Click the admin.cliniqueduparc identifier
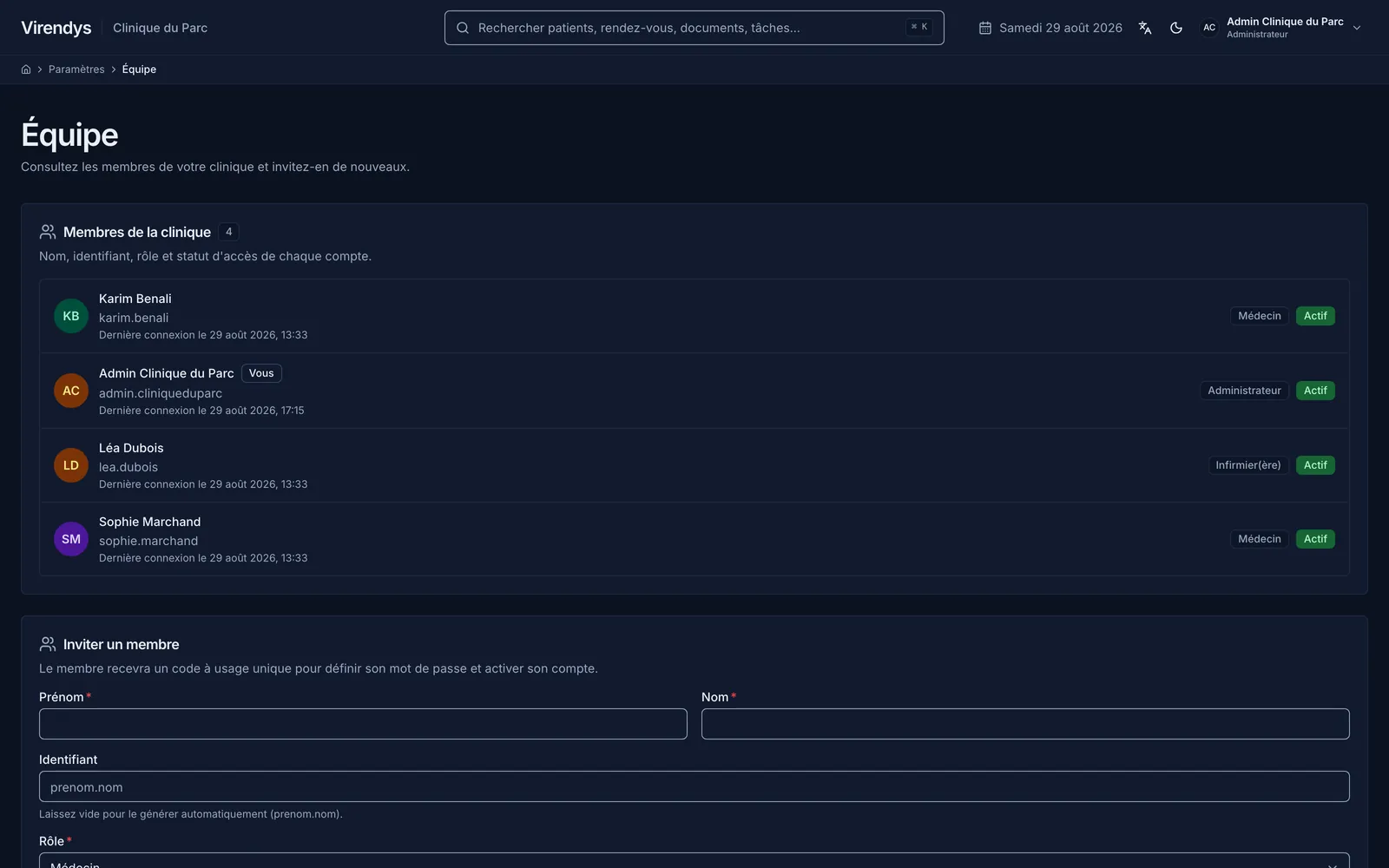Image resolution: width=1389 pixels, height=868 pixels. tap(161, 393)
